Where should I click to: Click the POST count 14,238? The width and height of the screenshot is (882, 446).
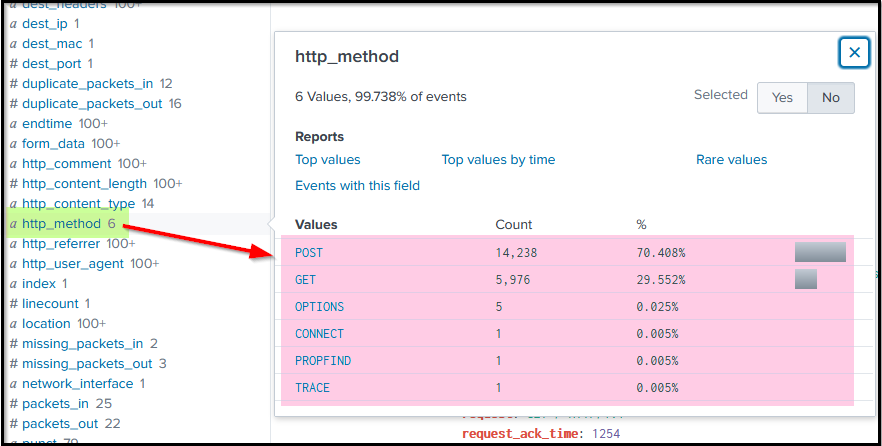516,253
